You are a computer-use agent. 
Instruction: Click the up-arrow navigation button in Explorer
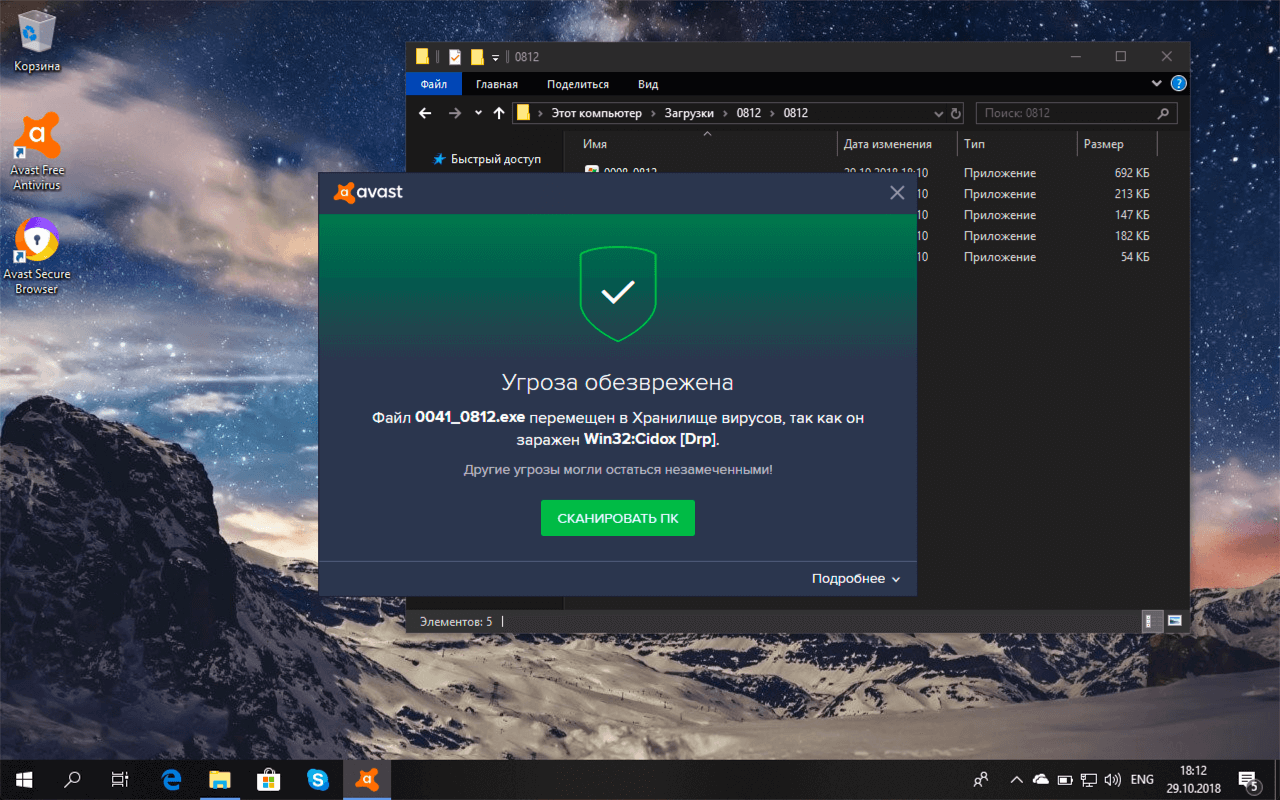498,113
